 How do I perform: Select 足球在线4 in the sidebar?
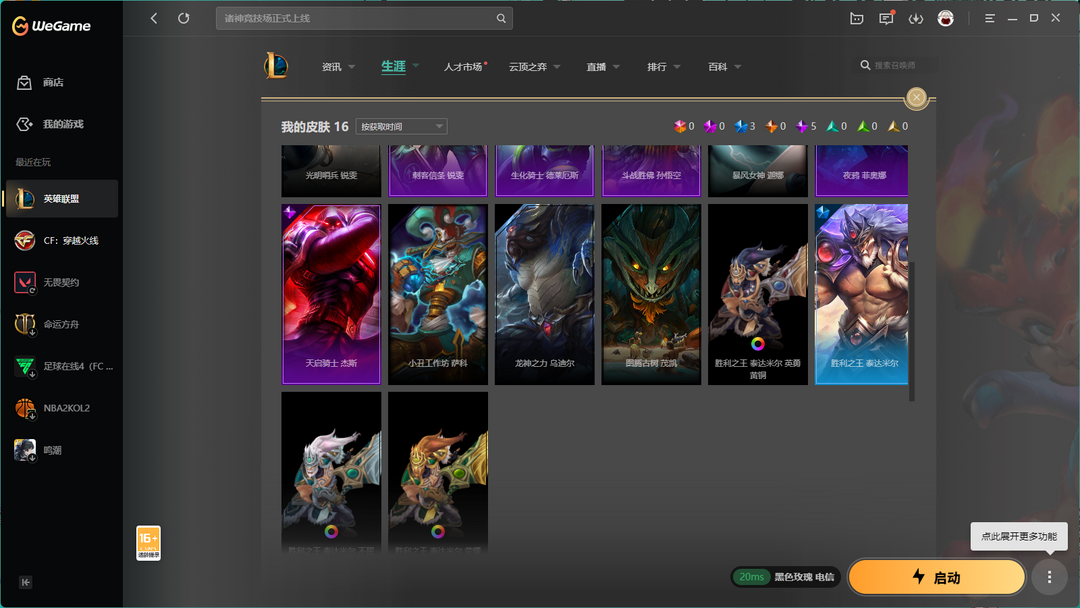[x=62, y=366]
